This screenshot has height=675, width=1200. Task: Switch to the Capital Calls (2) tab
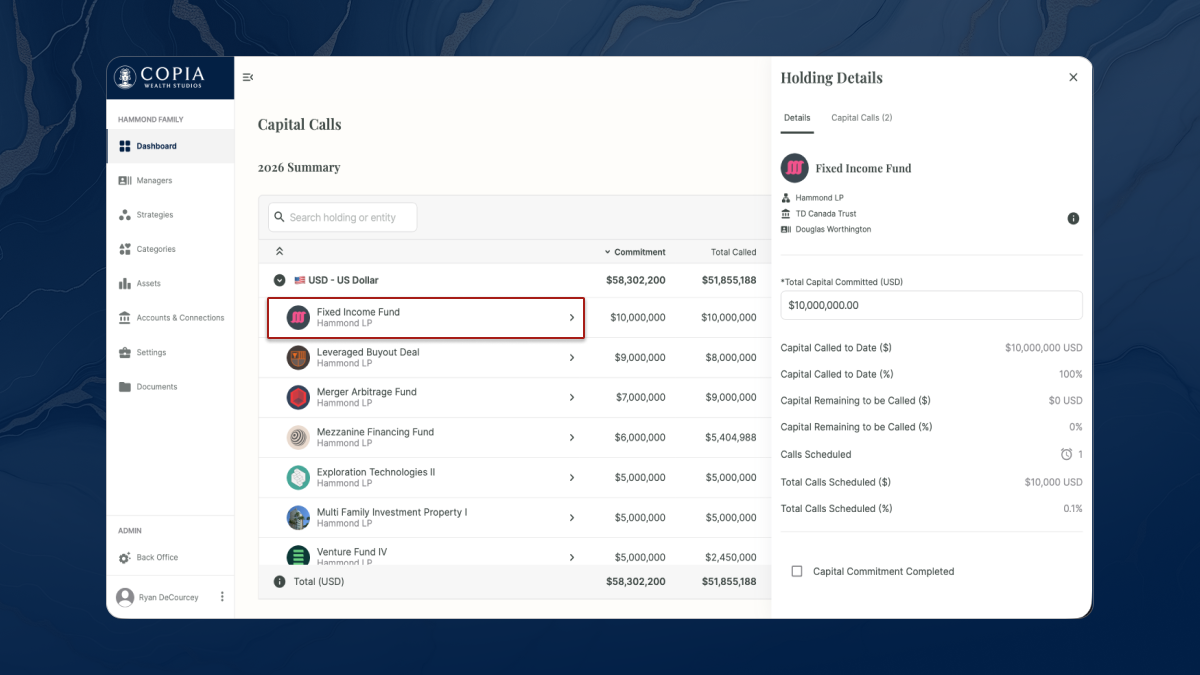pyautogui.click(x=861, y=118)
